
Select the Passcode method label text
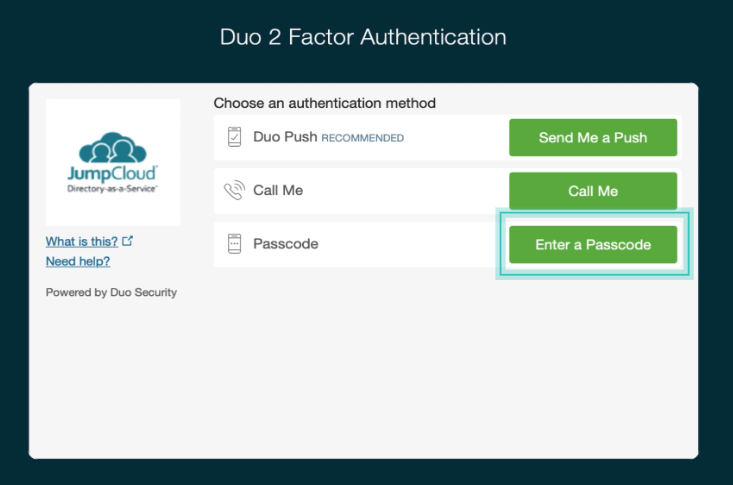[x=286, y=244]
